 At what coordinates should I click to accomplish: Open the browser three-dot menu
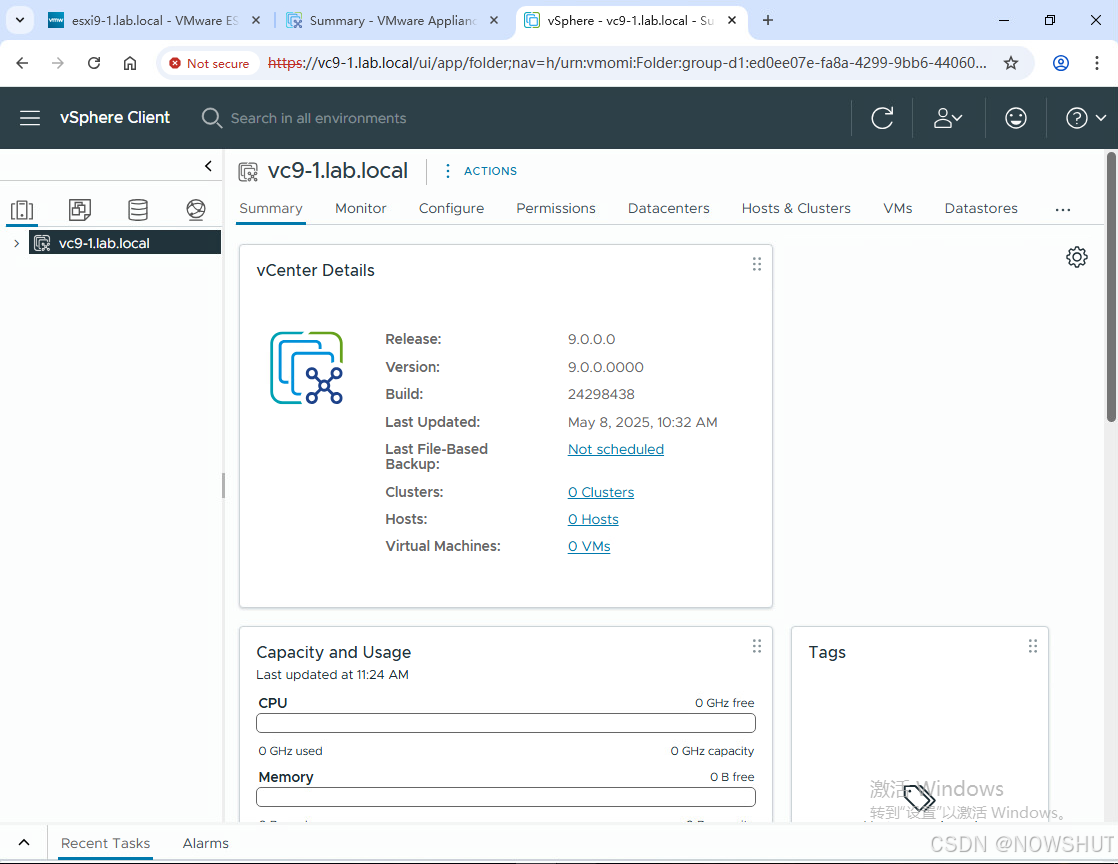1097,63
